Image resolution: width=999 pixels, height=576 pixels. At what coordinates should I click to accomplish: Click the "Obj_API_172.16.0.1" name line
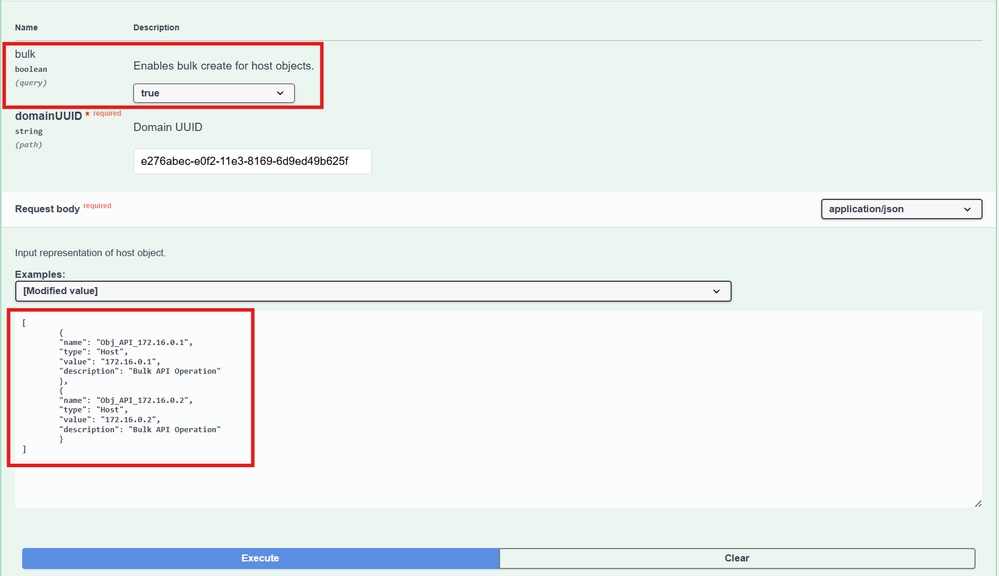[126, 342]
